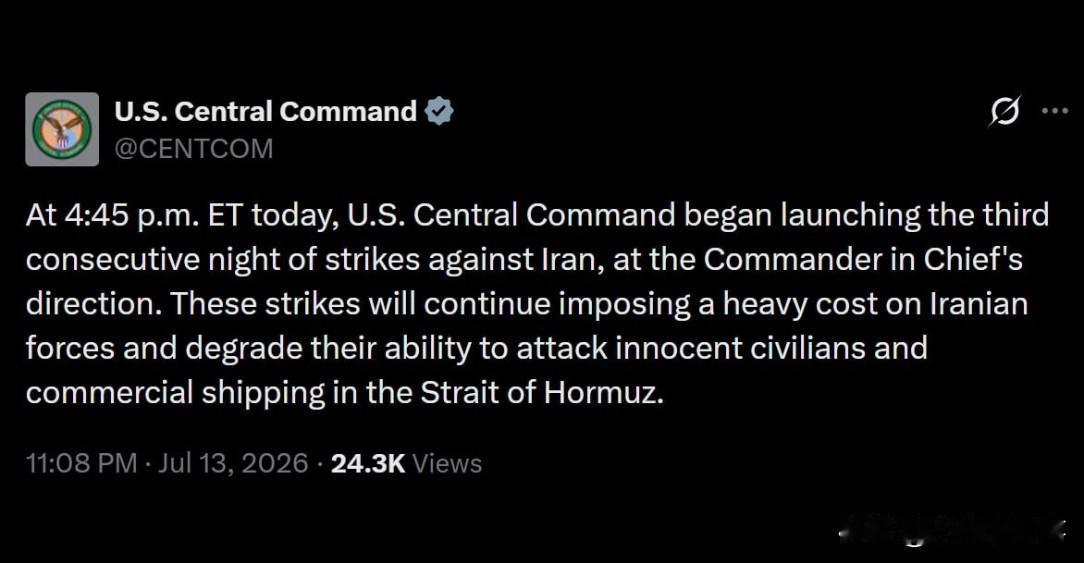Click the Jul 13, 2026 date
1084x563 pixels.
click(x=233, y=463)
